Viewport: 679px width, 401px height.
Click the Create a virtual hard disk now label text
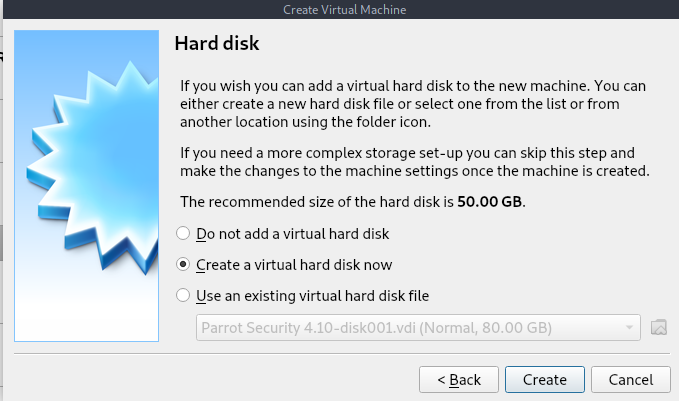click(x=294, y=265)
